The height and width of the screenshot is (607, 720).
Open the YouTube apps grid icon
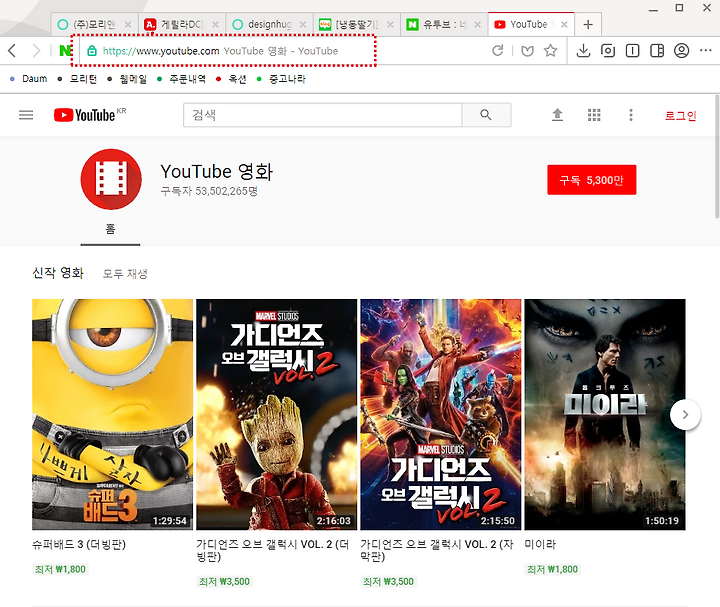coord(594,115)
